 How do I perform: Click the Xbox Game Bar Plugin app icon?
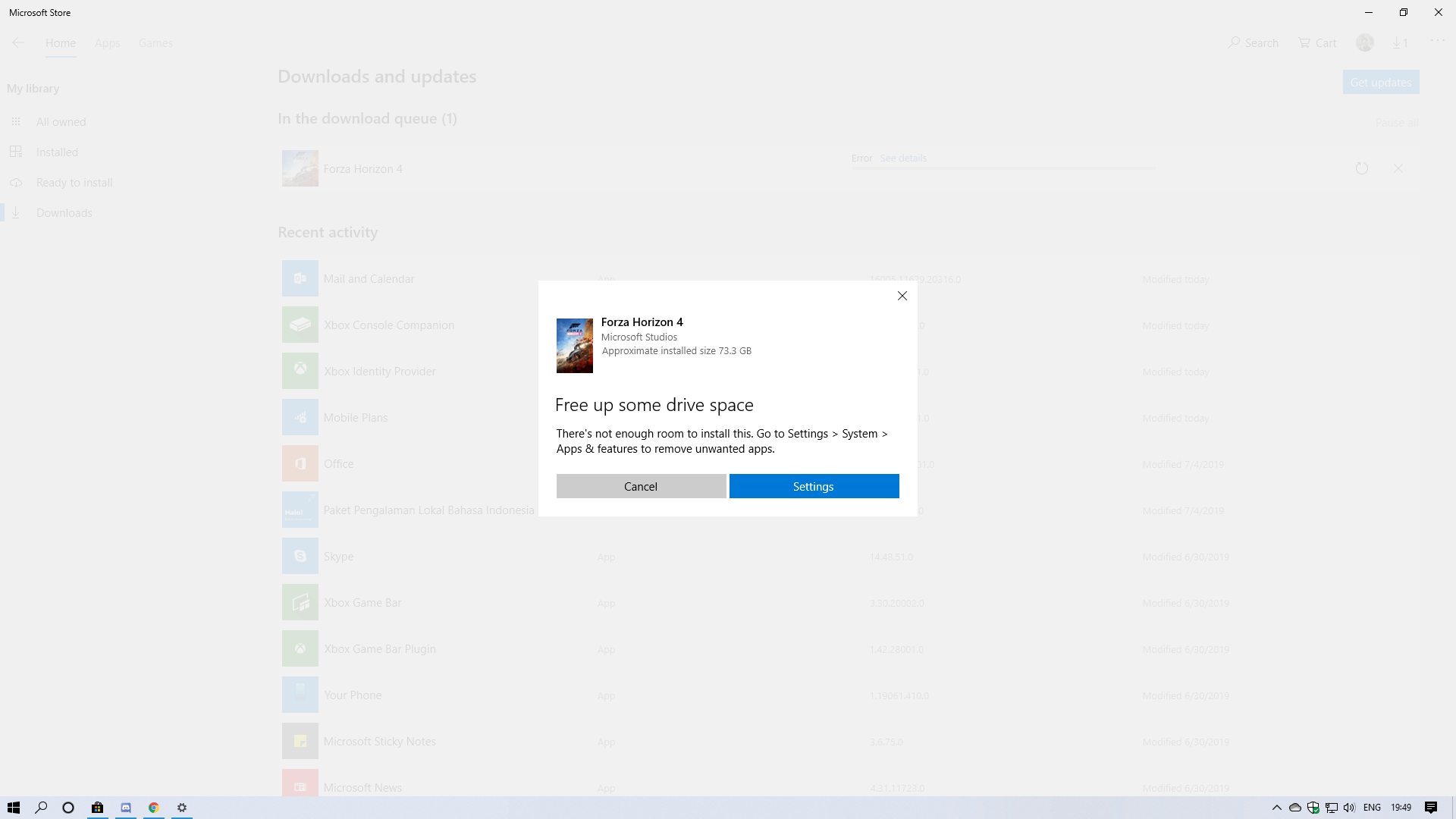(x=300, y=648)
